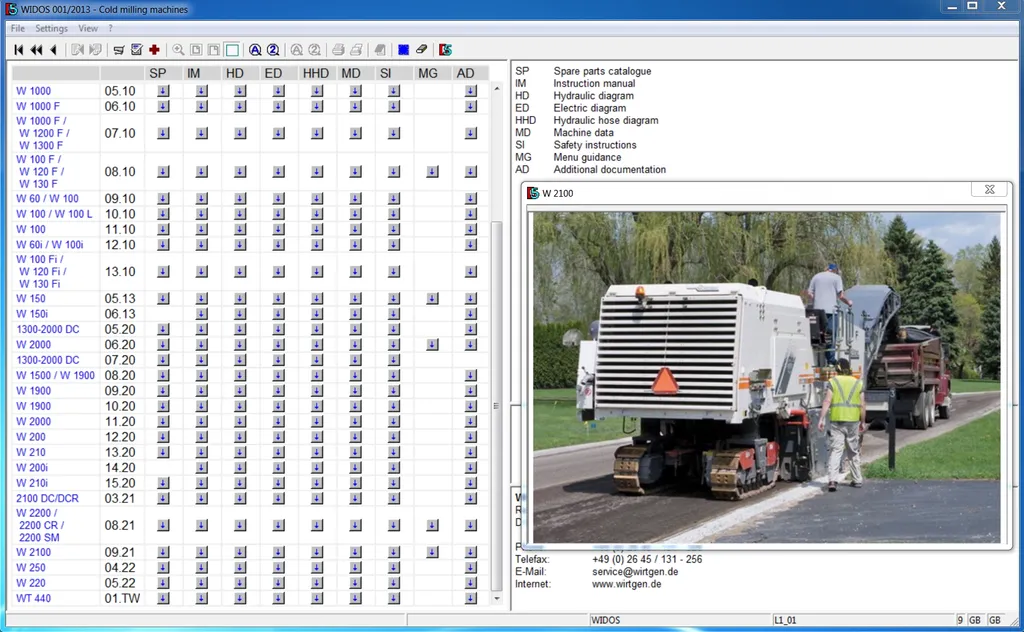Click the SP column header
Image resolution: width=1024 pixels, height=632 pixels.
pyautogui.click(x=158, y=73)
